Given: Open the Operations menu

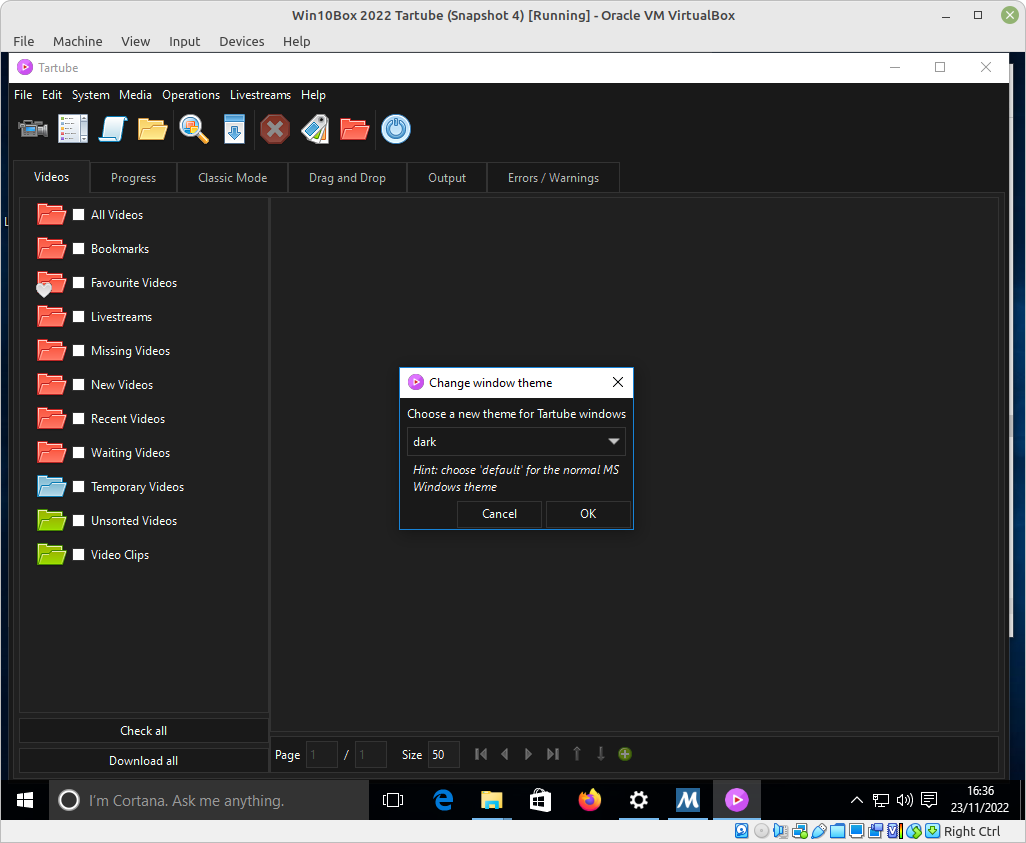Looking at the screenshot, I should tap(191, 95).
